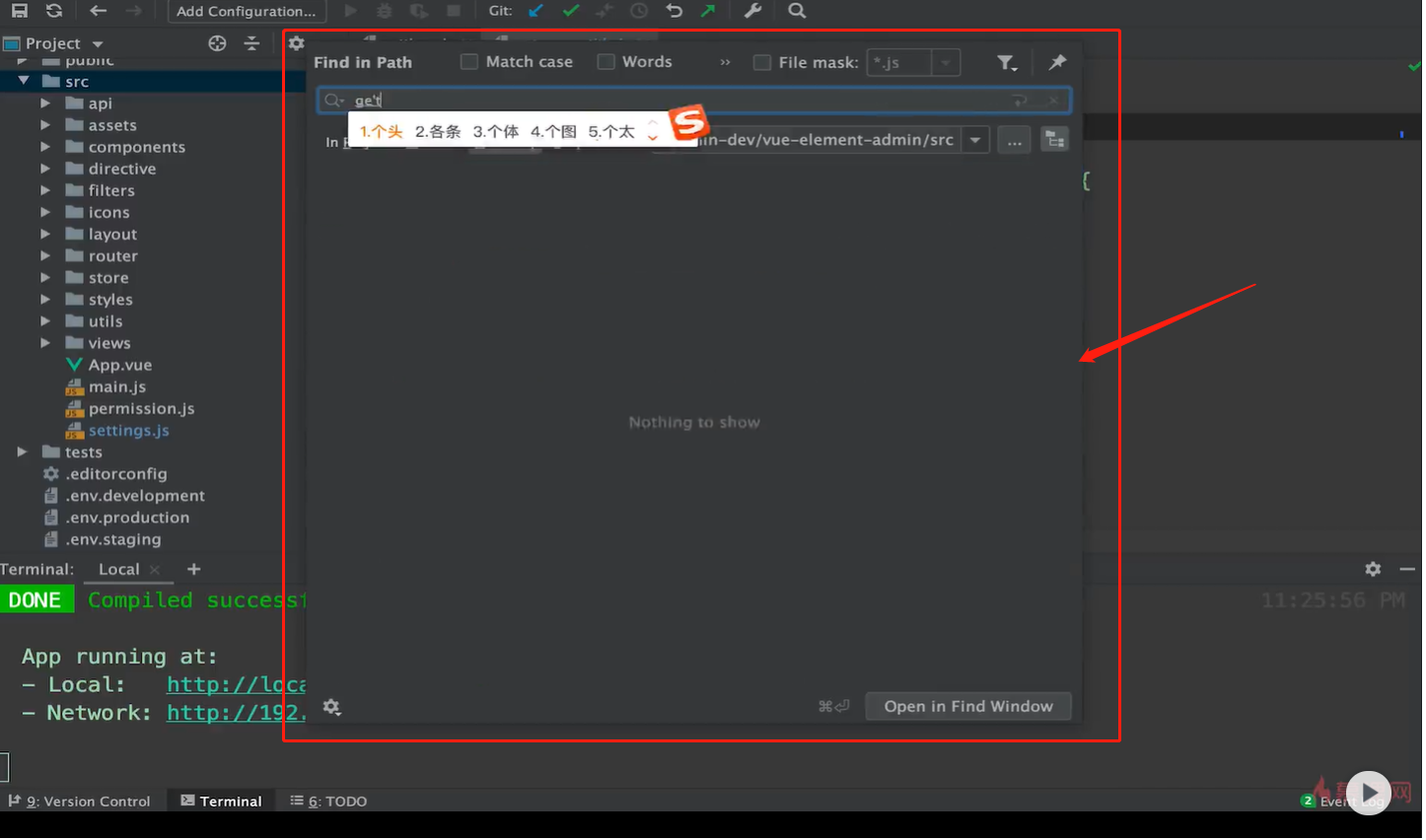Click the search text field containing ge't
Screen dimensions: 1426x840
(694, 101)
